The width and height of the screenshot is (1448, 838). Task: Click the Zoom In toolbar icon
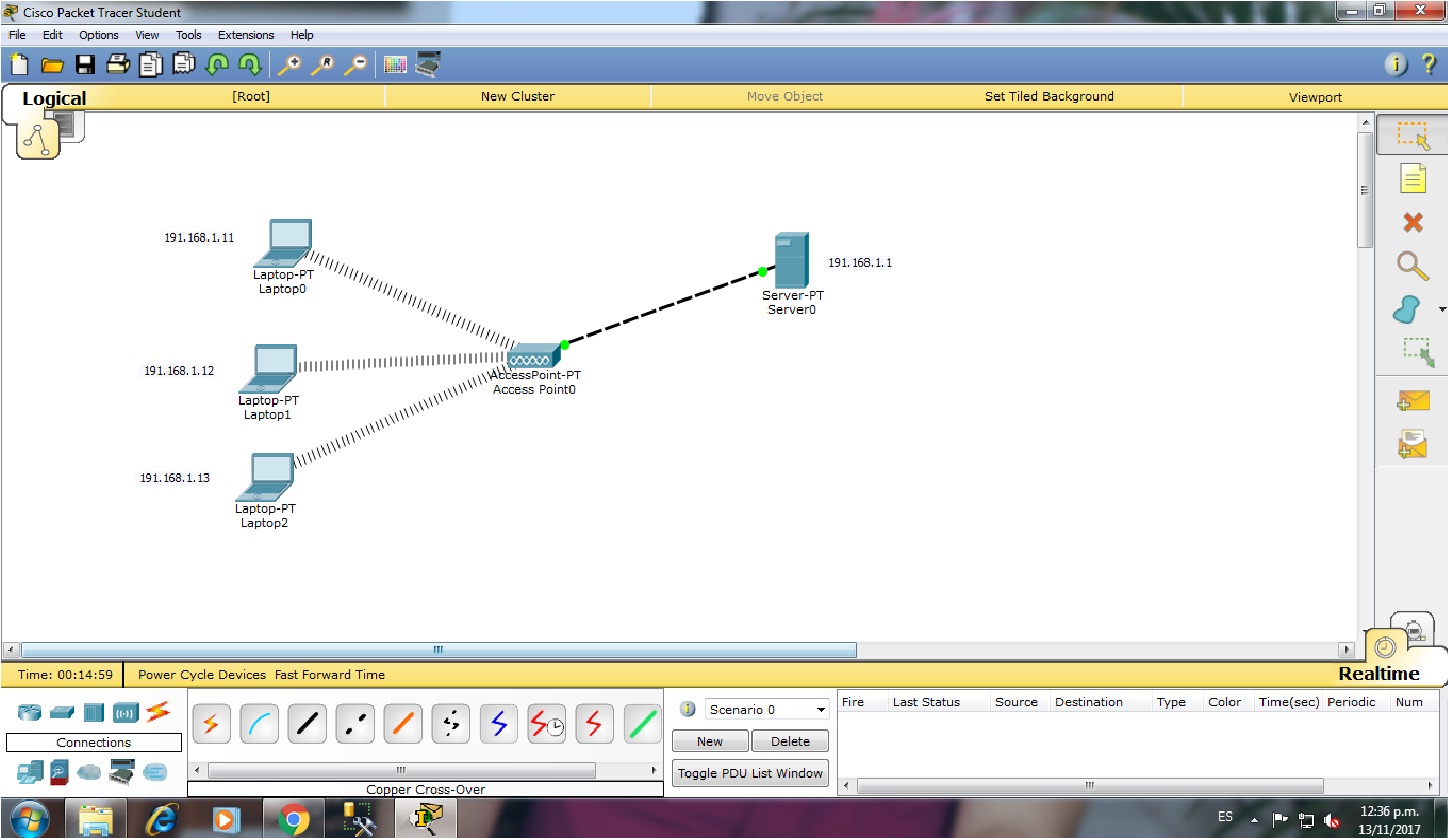[x=292, y=63]
